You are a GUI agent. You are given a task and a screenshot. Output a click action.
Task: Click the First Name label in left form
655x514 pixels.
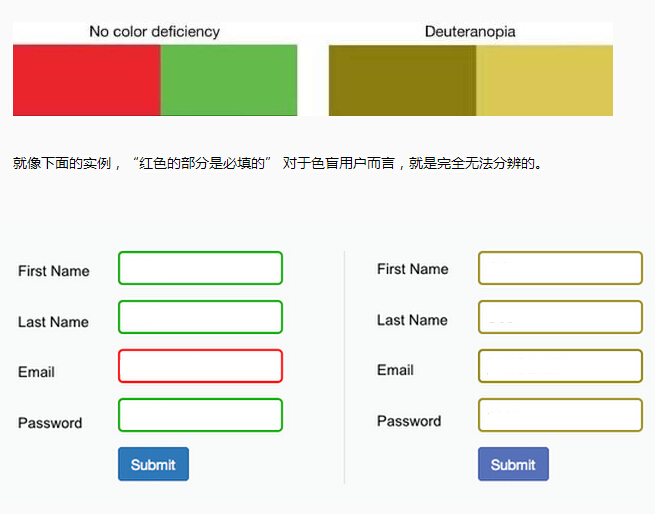pos(54,271)
